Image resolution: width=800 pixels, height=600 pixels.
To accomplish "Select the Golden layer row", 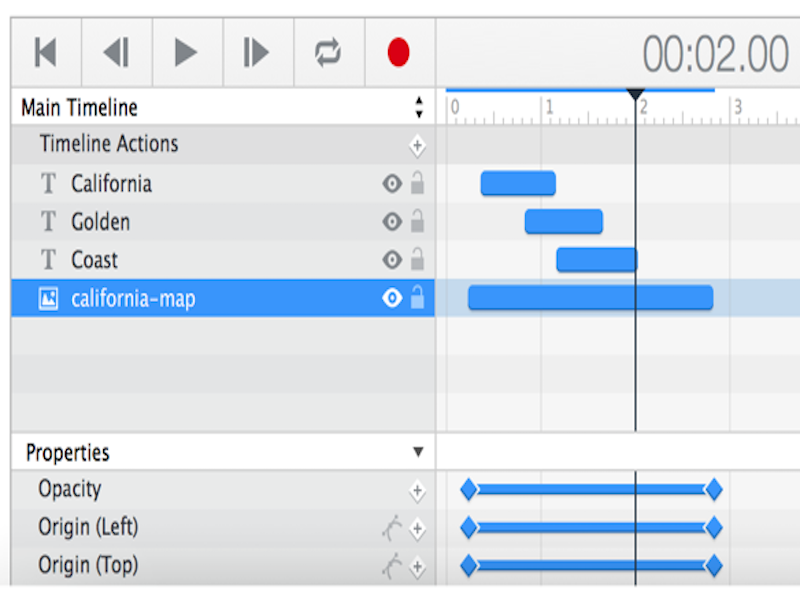I will (223, 222).
